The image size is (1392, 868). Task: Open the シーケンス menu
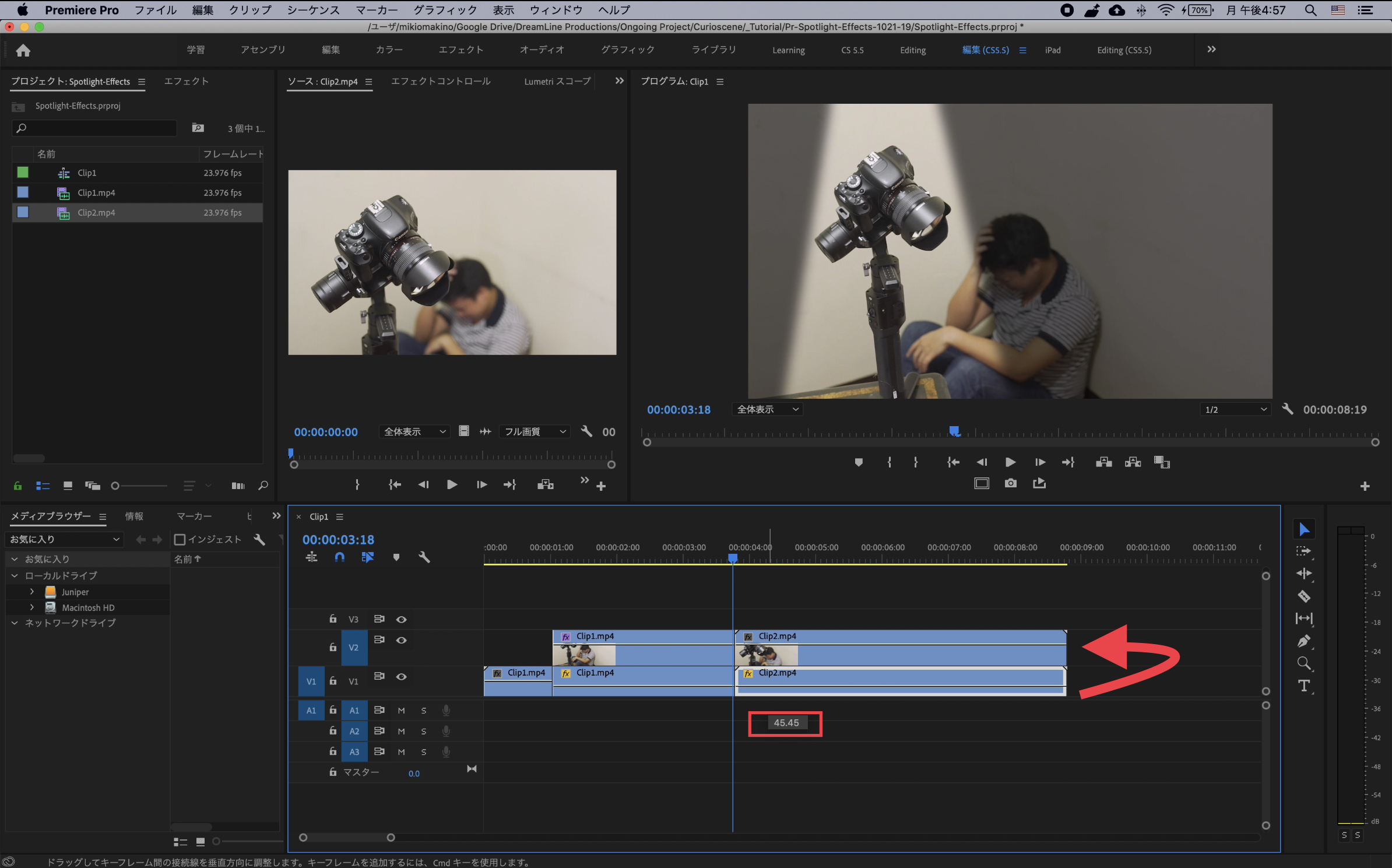[x=313, y=10]
